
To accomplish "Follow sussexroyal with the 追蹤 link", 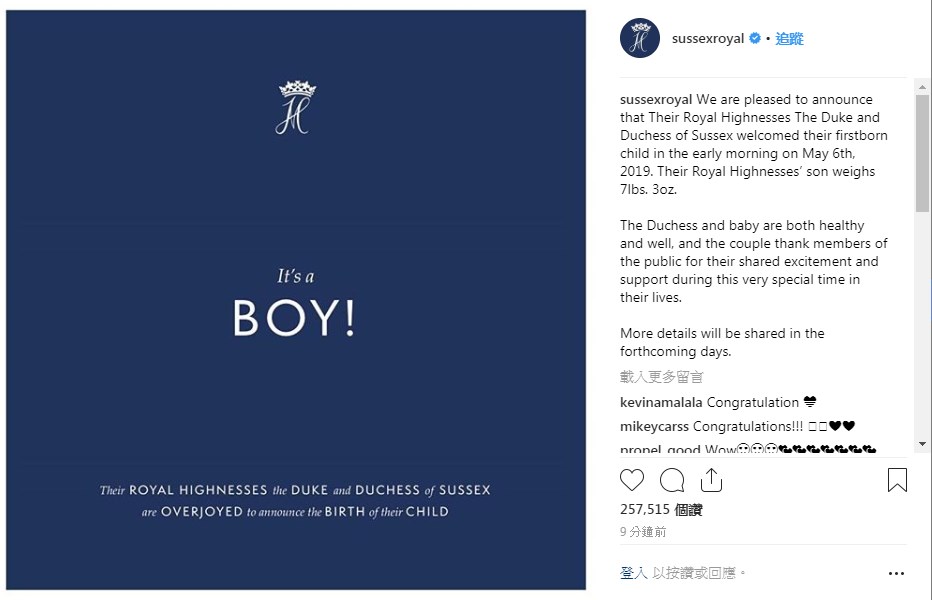I will [x=789, y=39].
